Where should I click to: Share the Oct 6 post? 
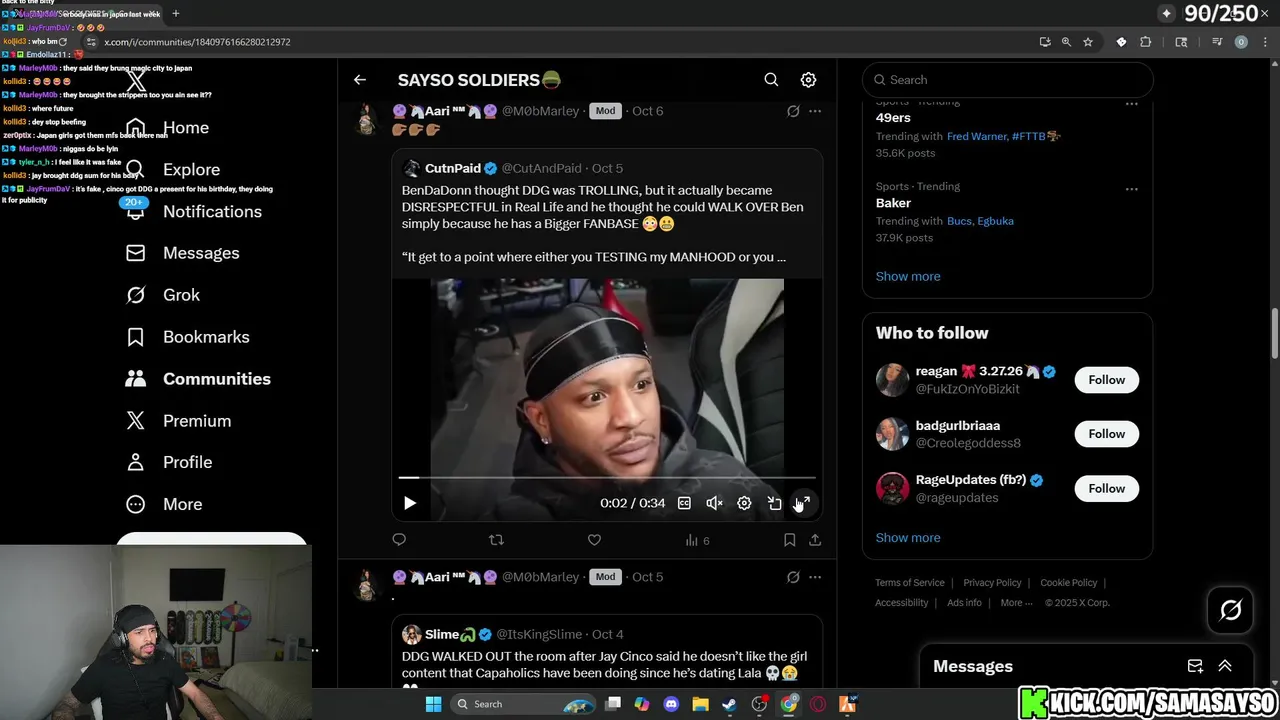pos(815,540)
